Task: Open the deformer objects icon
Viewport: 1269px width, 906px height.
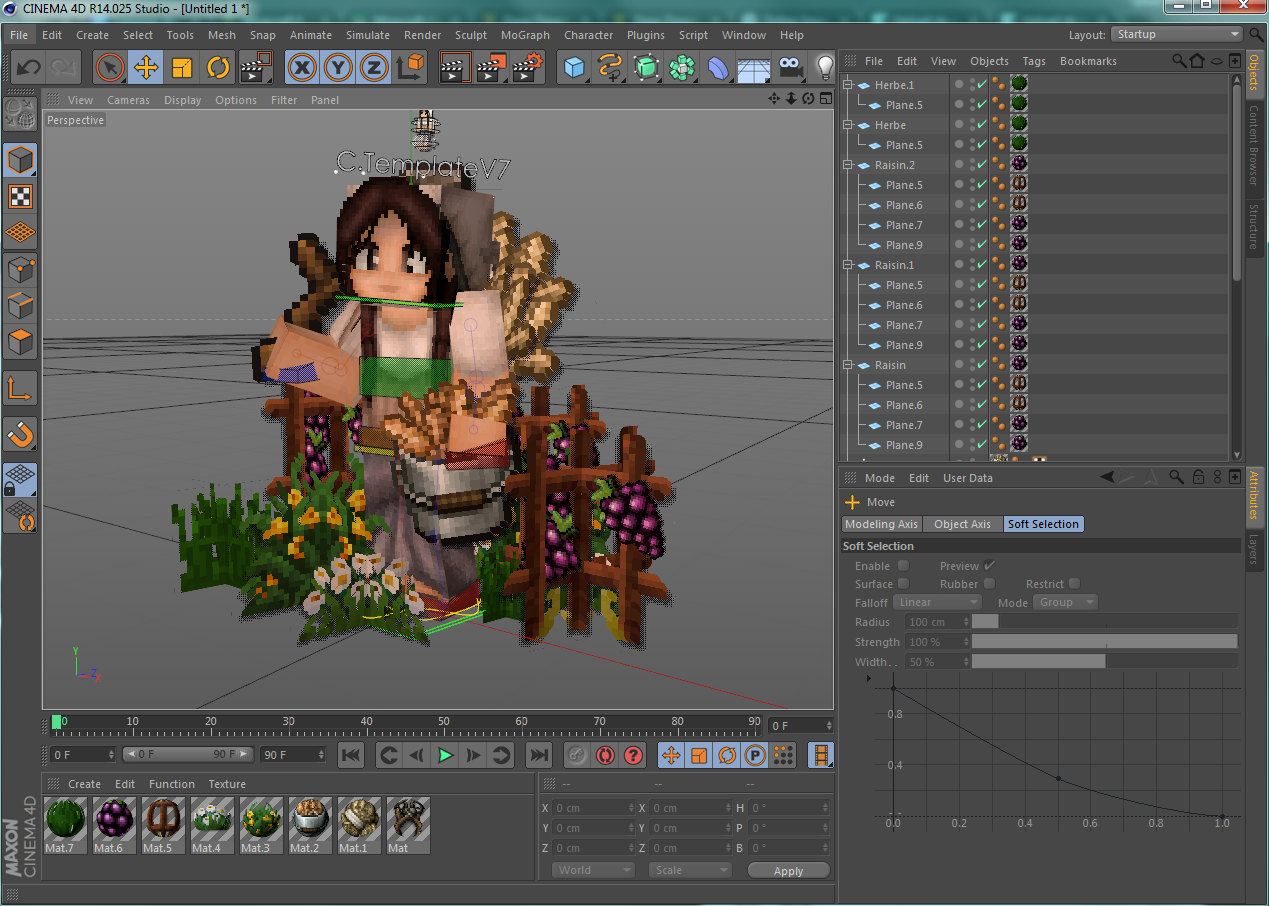Action: tap(718, 68)
